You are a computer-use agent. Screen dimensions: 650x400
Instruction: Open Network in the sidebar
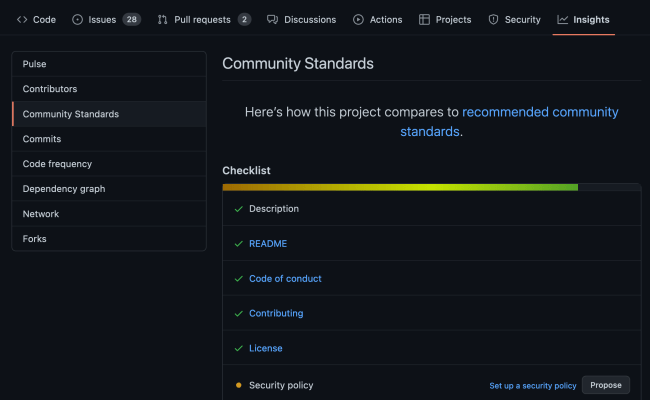[x=109, y=214]
